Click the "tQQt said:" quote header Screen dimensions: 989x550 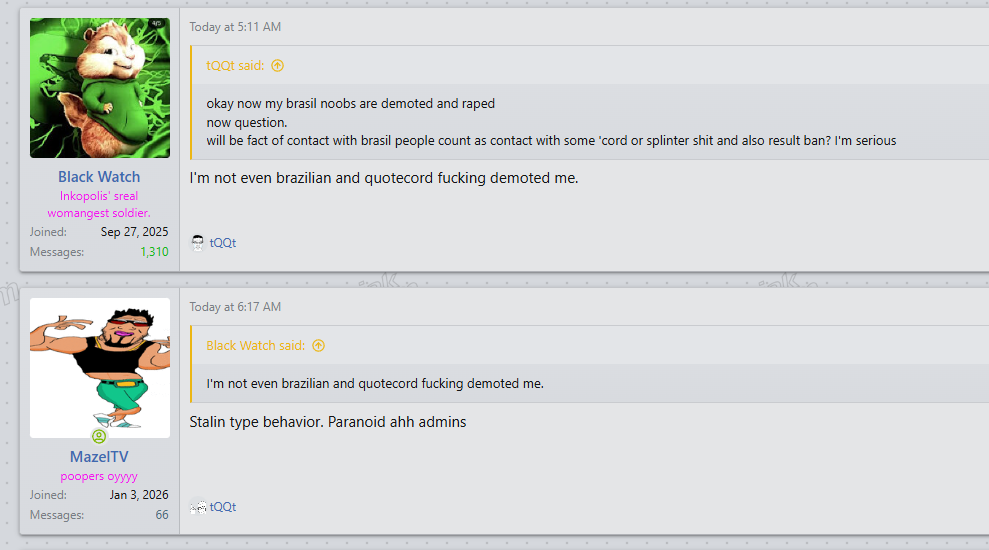[x=235, y=66]
